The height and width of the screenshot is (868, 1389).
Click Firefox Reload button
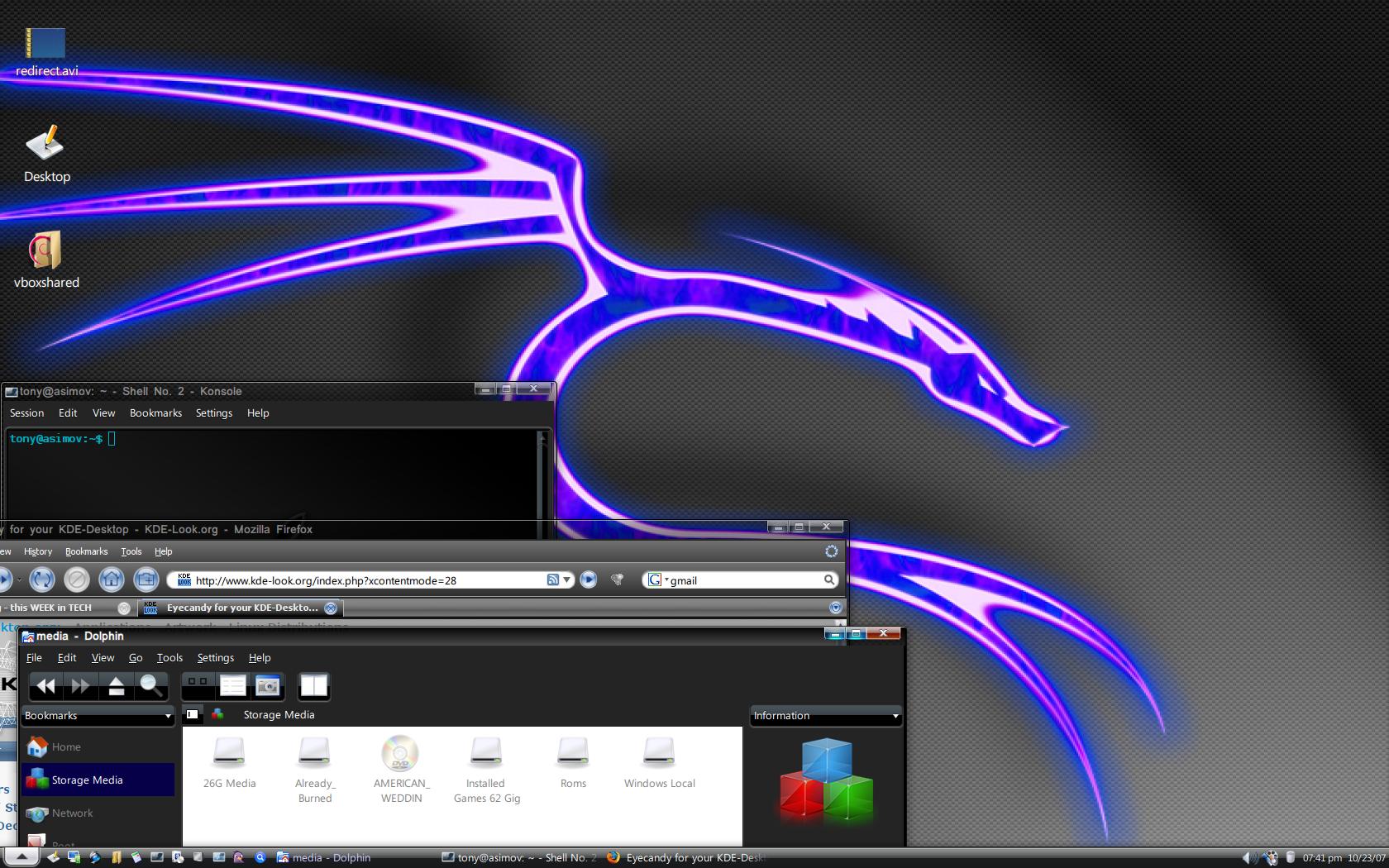(x=42, y=579)
